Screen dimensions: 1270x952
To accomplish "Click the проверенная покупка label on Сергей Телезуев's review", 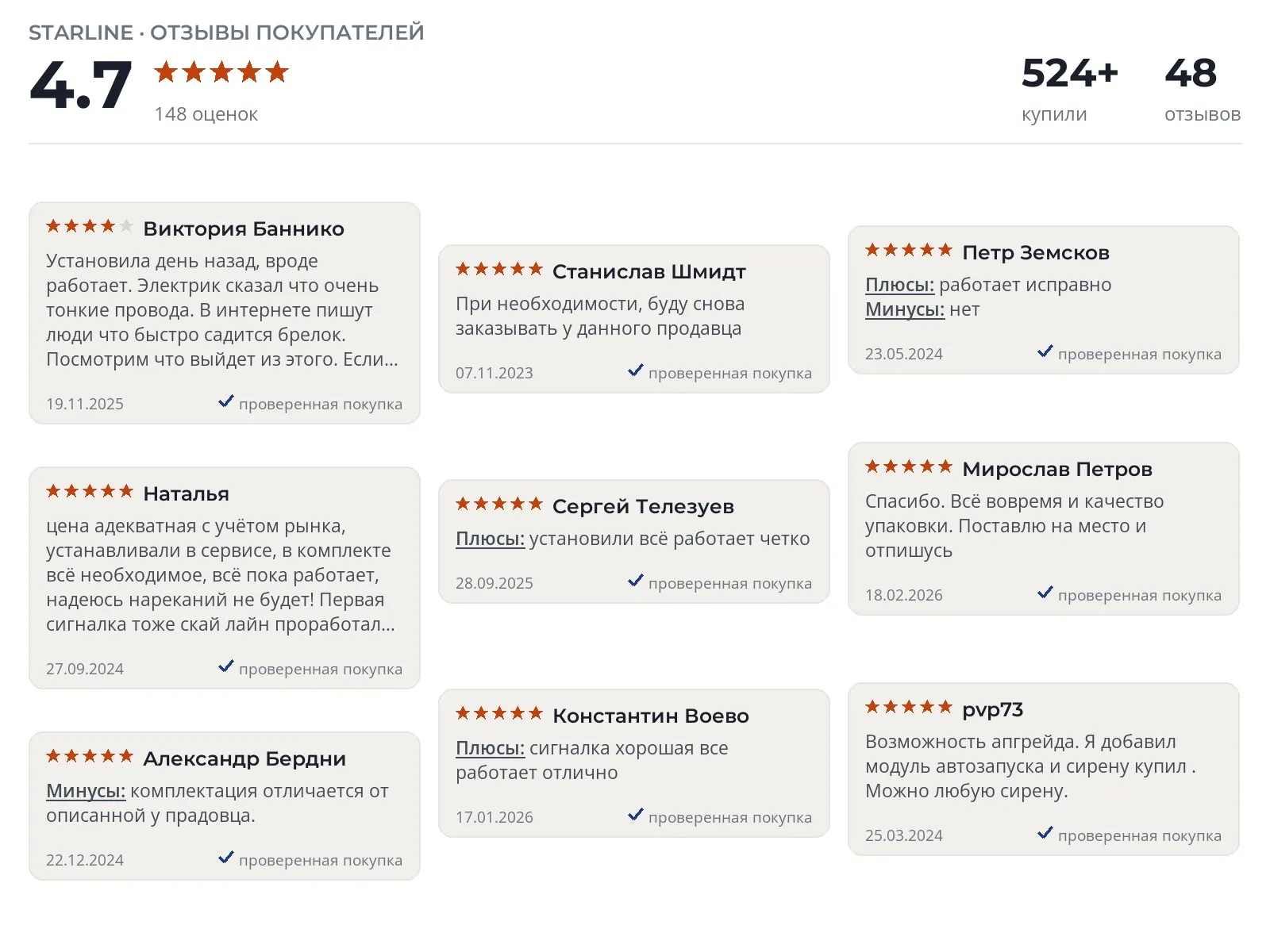I will tap(730, 584).
